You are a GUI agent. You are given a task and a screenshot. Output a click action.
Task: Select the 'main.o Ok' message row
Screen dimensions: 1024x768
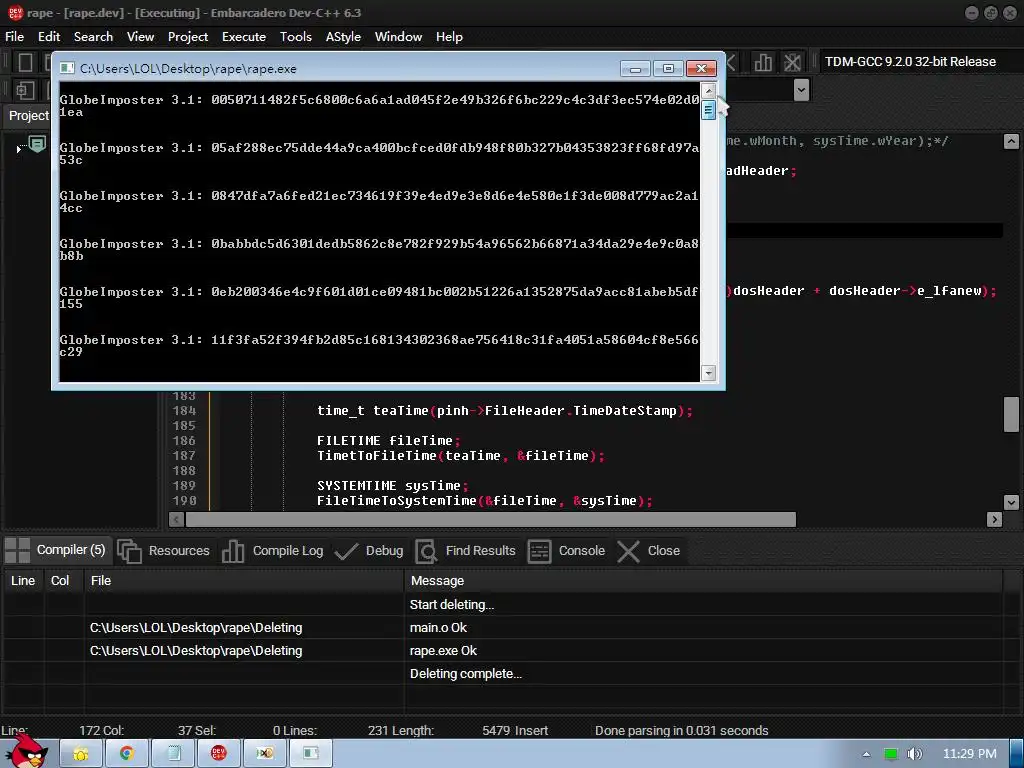(x=502, y=628)
